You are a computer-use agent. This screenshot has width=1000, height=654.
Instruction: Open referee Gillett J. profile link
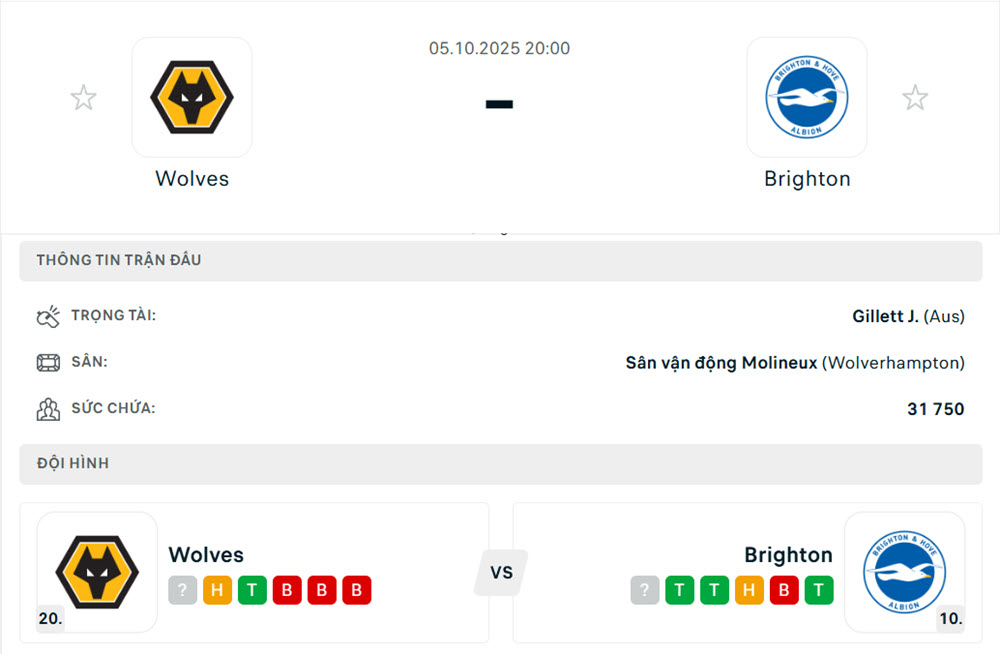(x=885, y=315)
